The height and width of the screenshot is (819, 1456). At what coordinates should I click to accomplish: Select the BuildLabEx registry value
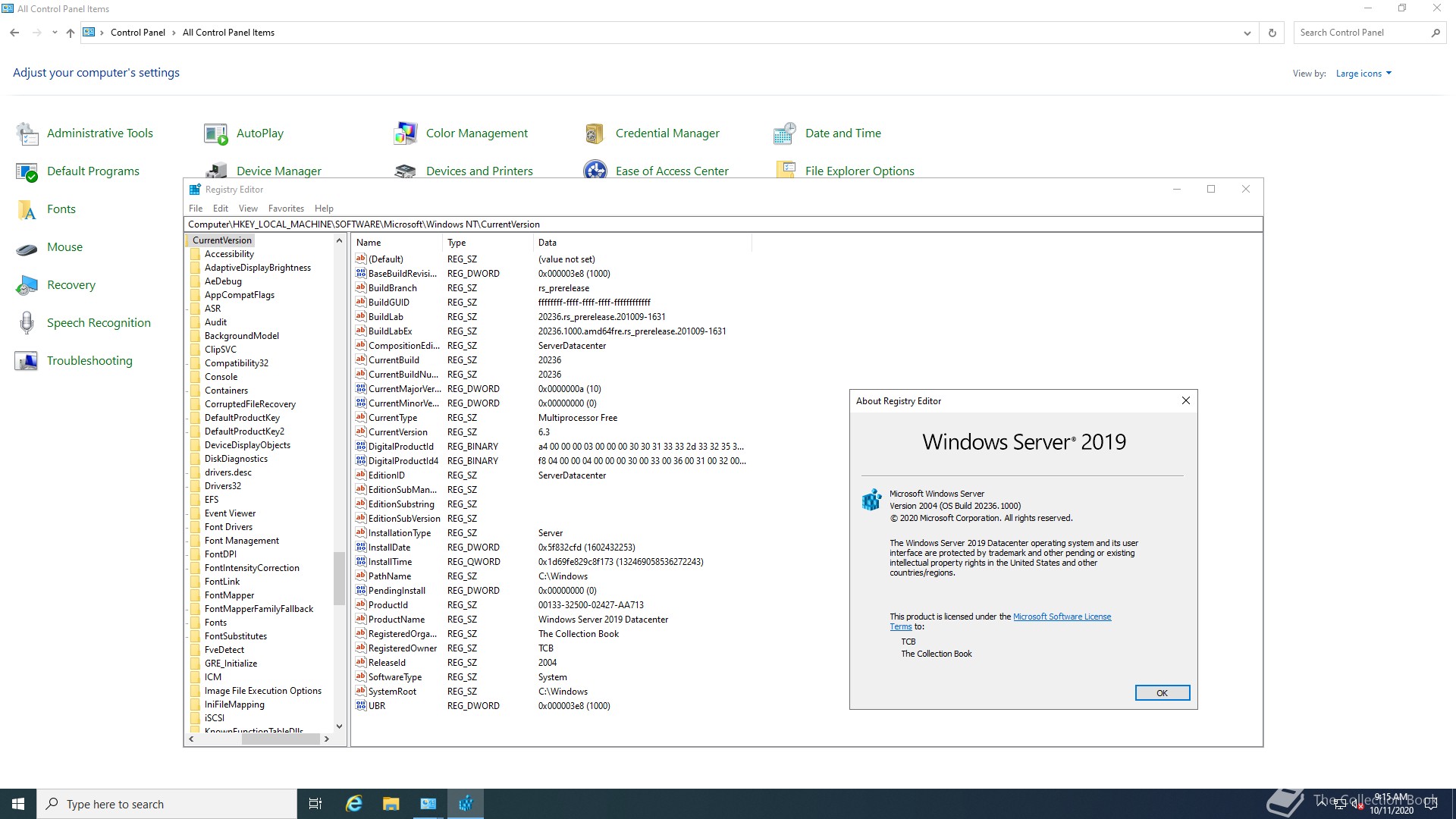pyautogui.click(x=390, y=331)
